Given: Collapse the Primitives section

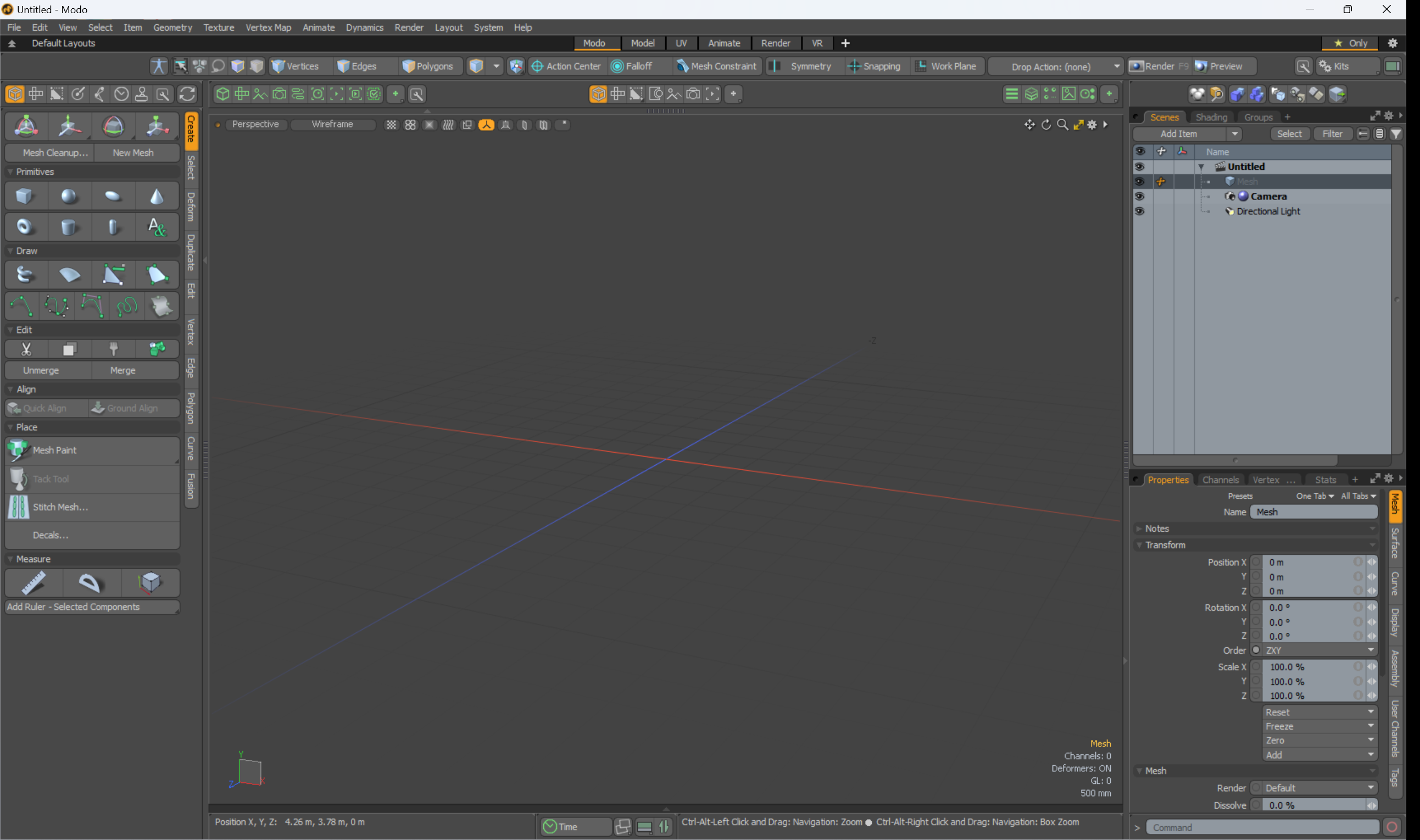Looking at the screenshot, I should (x=10, y=171).
